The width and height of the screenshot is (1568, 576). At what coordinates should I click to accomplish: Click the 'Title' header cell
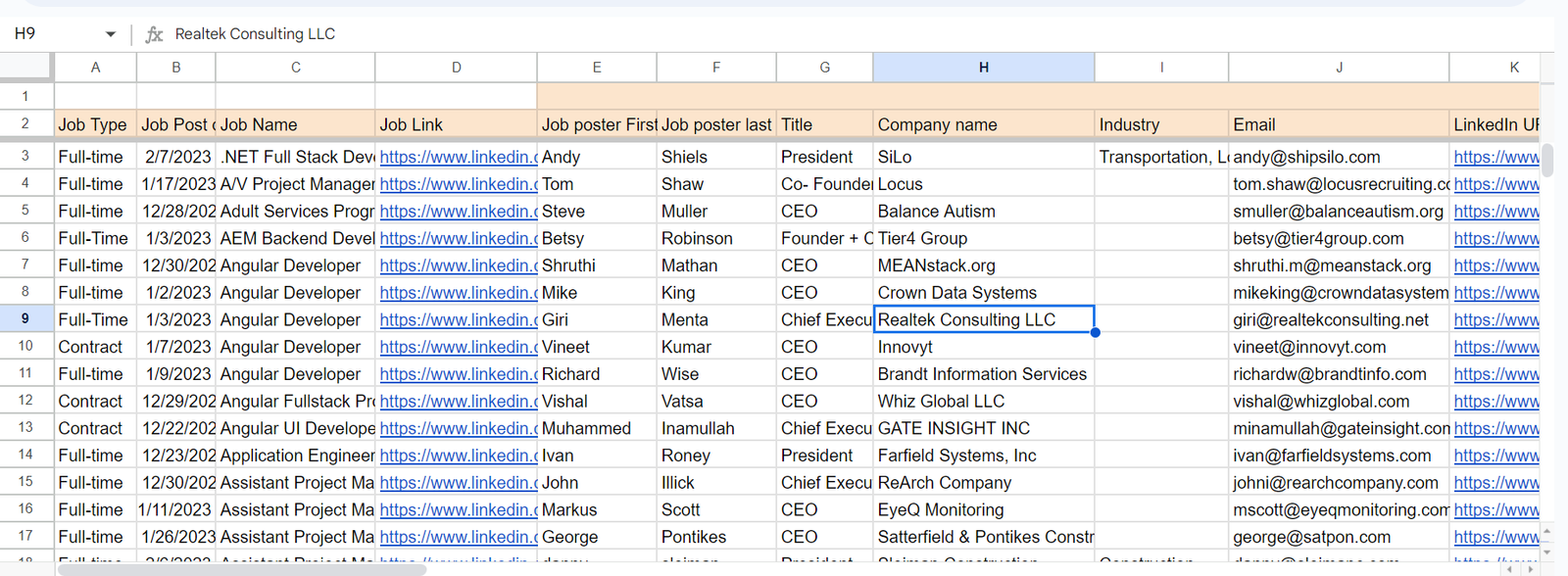[x=824, y=124]
